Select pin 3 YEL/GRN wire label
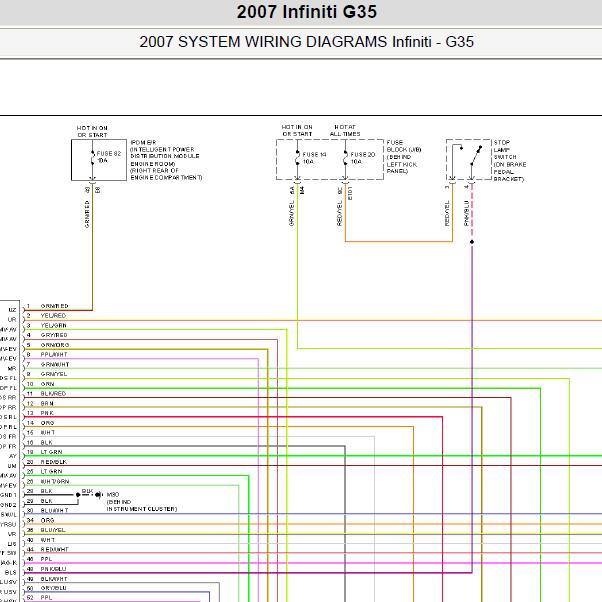 coord(53,326)
